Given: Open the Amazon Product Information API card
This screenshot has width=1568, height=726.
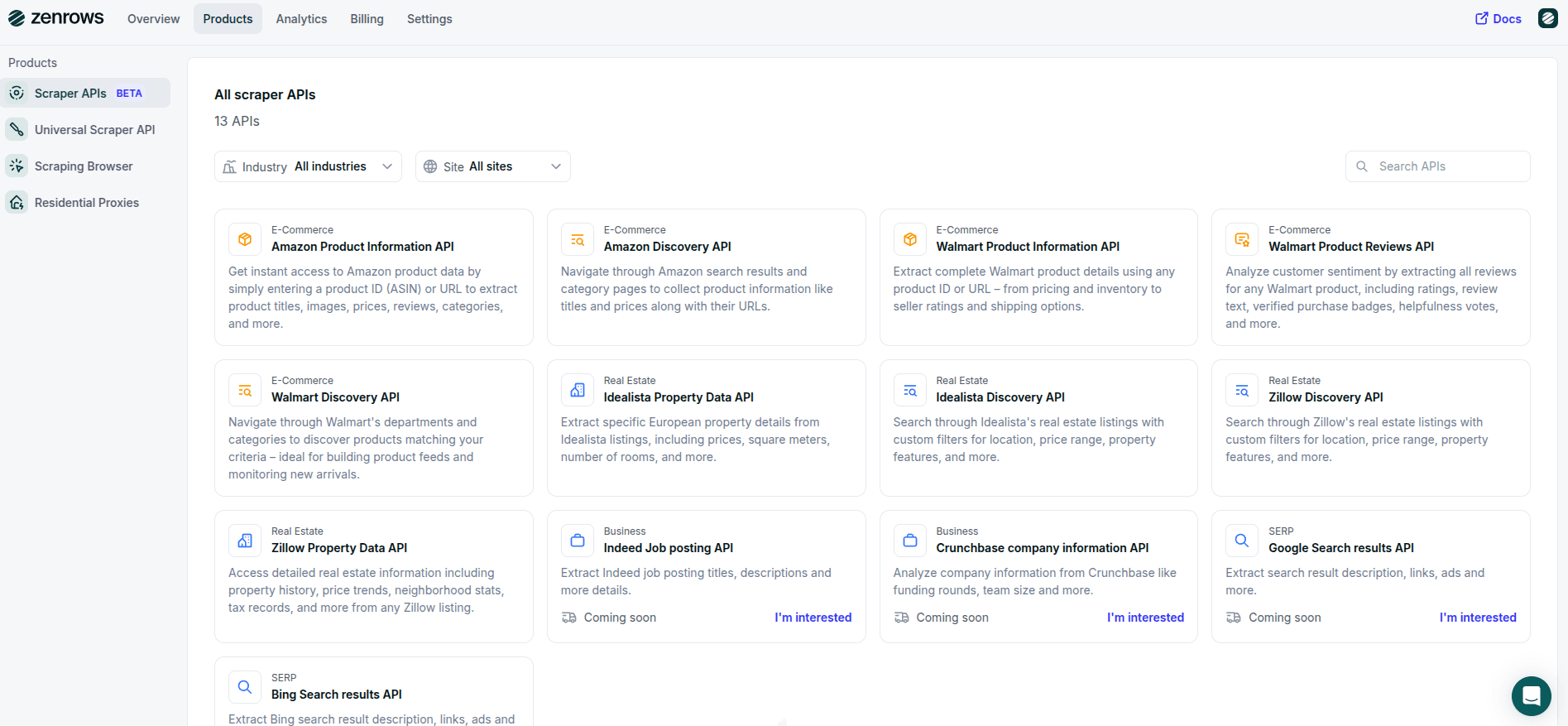Looking at the screenshot, I should 374,277.
